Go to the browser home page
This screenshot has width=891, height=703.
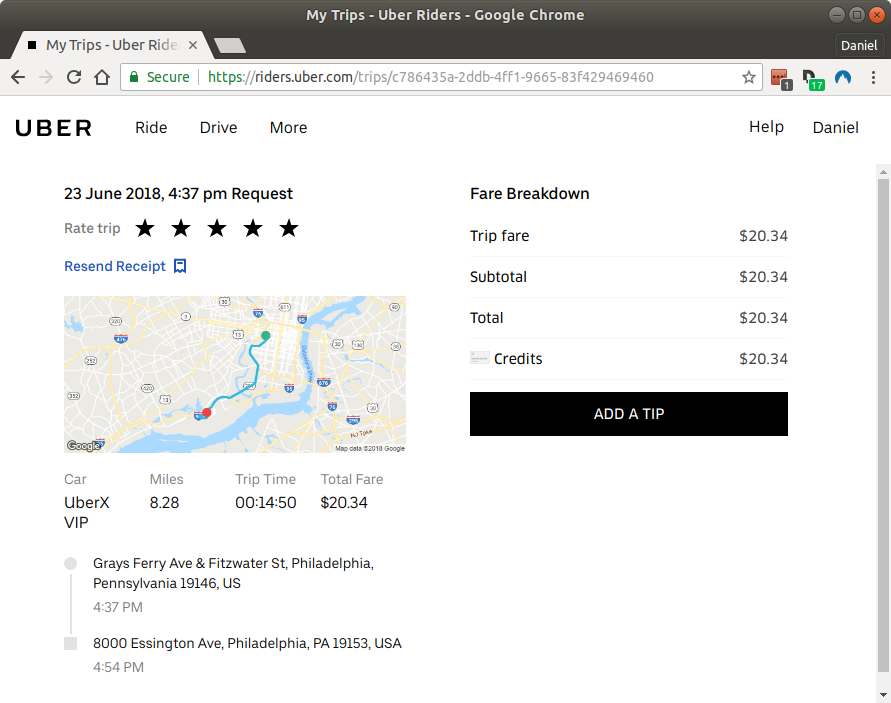(x=102, y=77)
